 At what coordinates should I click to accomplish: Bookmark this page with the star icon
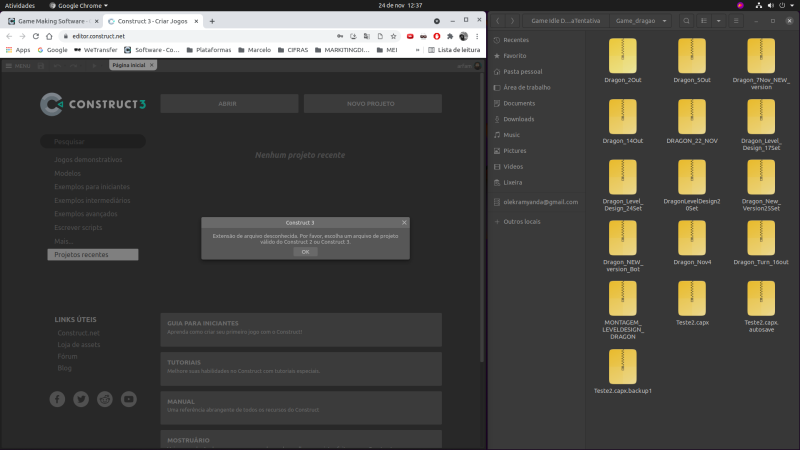(393, 36)
